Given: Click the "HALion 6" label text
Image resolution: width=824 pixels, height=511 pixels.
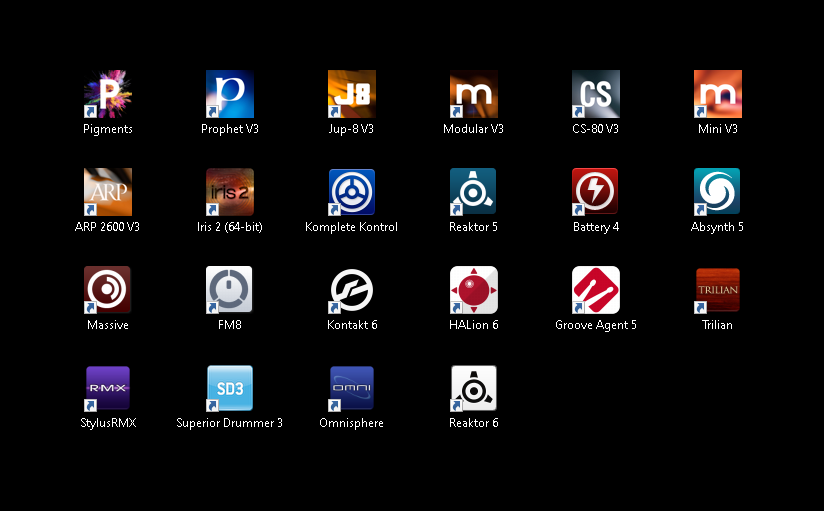Looking at the screenshot, I should tap(473, 325).
